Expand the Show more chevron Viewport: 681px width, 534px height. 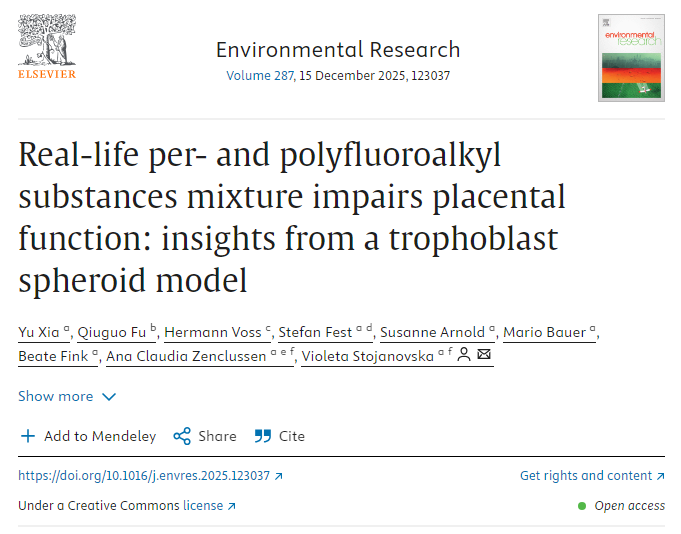click(109, 397)
